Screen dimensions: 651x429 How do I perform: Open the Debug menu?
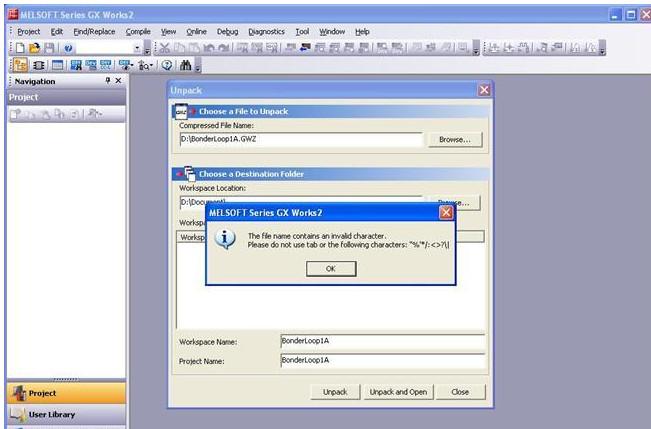point(228,32)
